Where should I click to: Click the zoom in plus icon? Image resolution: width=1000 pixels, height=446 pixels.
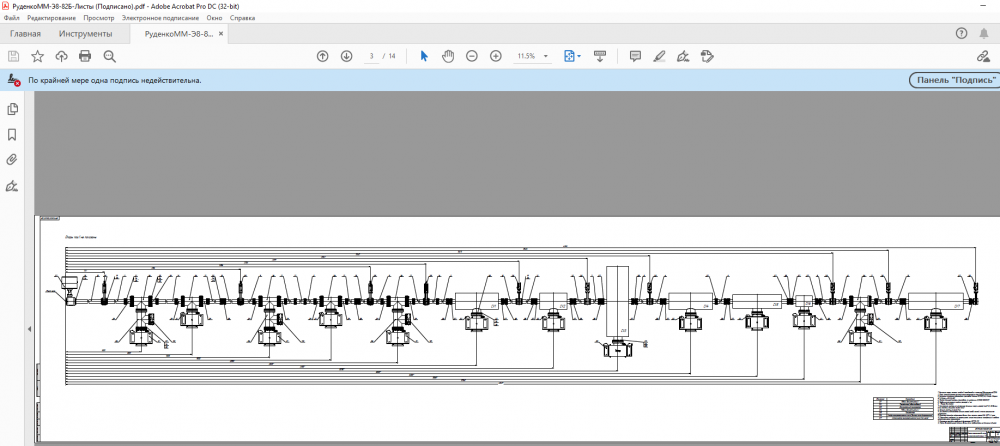[496, 56]
